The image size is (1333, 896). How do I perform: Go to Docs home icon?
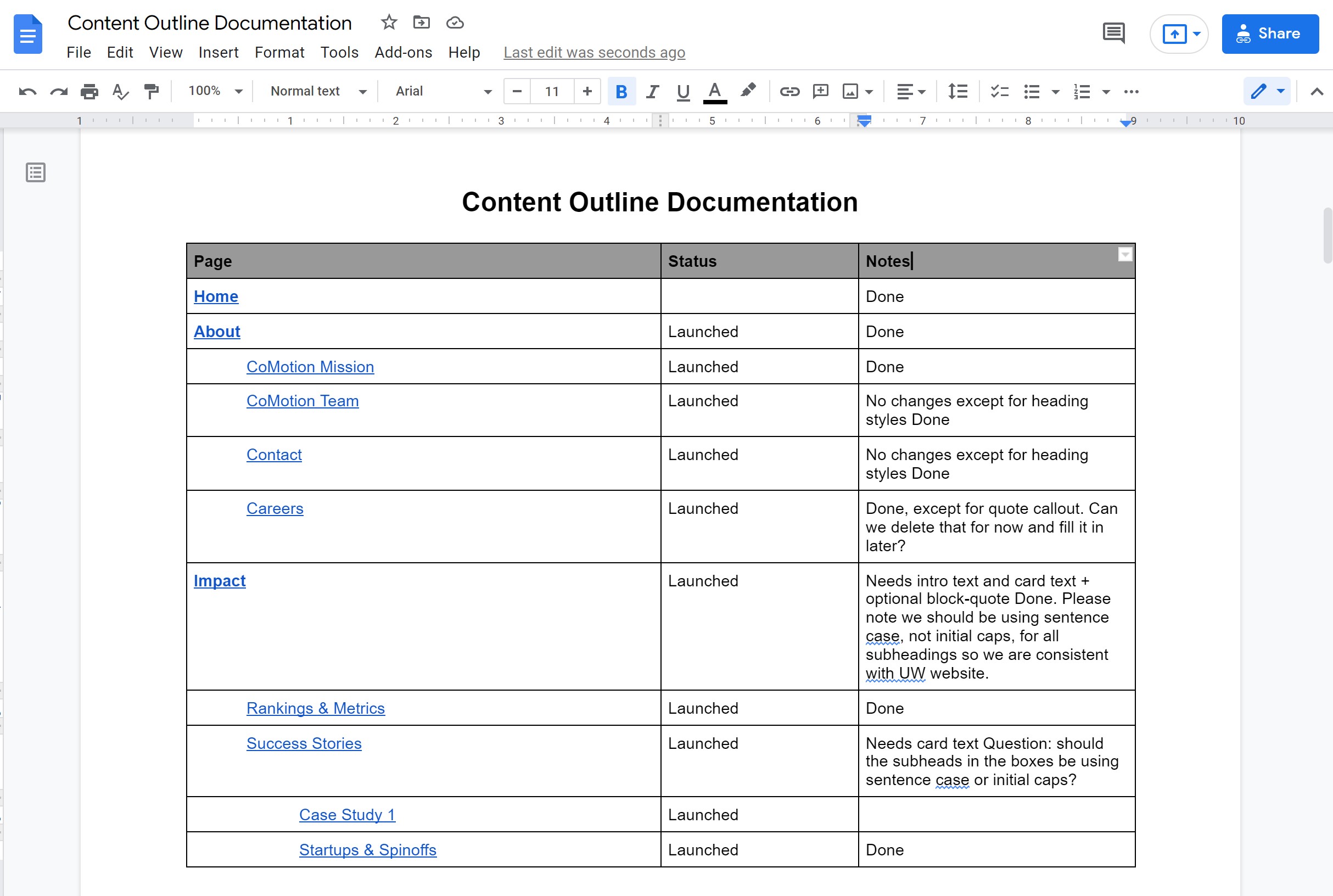[28, 34]
